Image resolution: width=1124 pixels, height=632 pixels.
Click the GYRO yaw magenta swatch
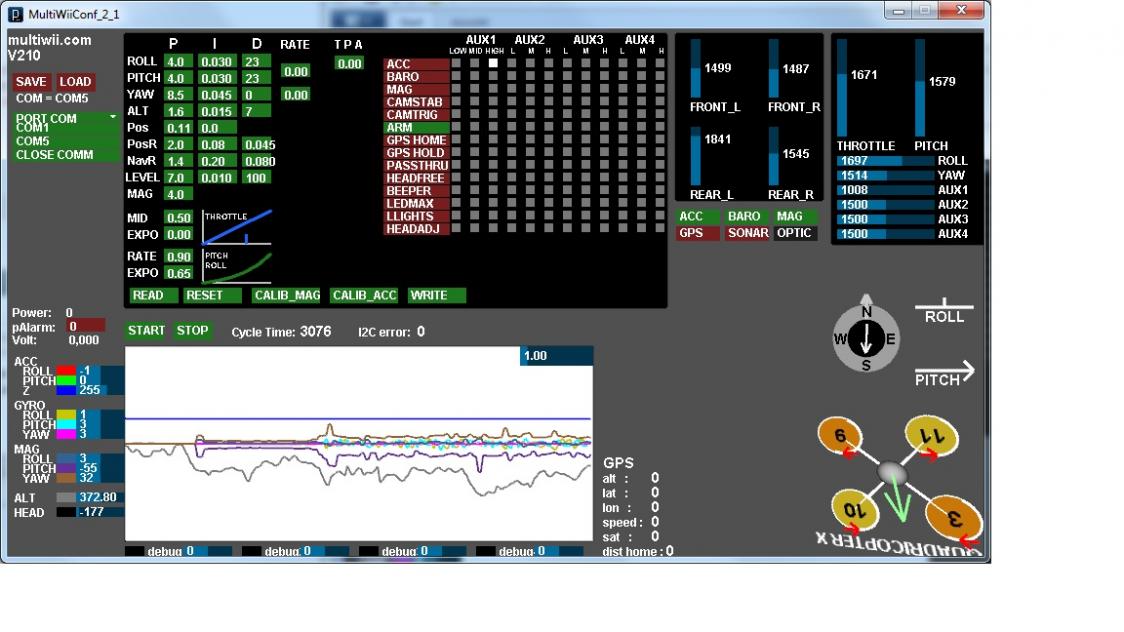pyautogui.click(x=67, y=434)
